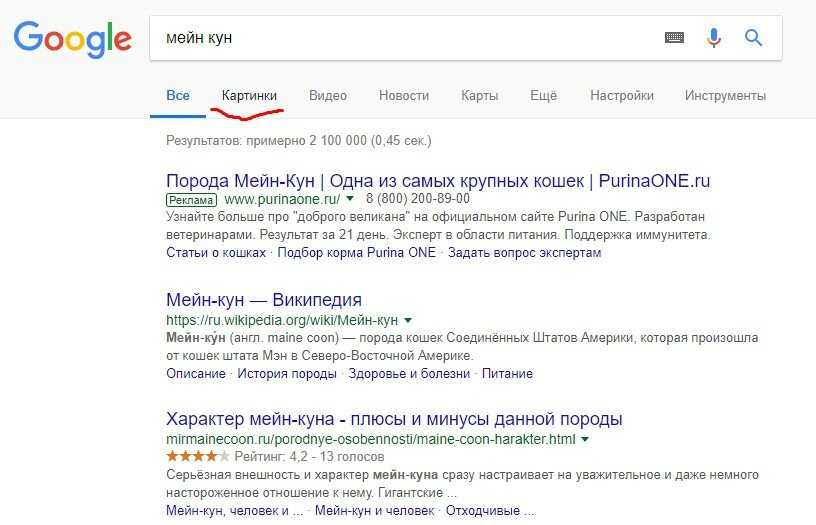Click Задать вопрос экспертам sitelink
This screenshot has width=816, height=525.
tap(524, 252)
